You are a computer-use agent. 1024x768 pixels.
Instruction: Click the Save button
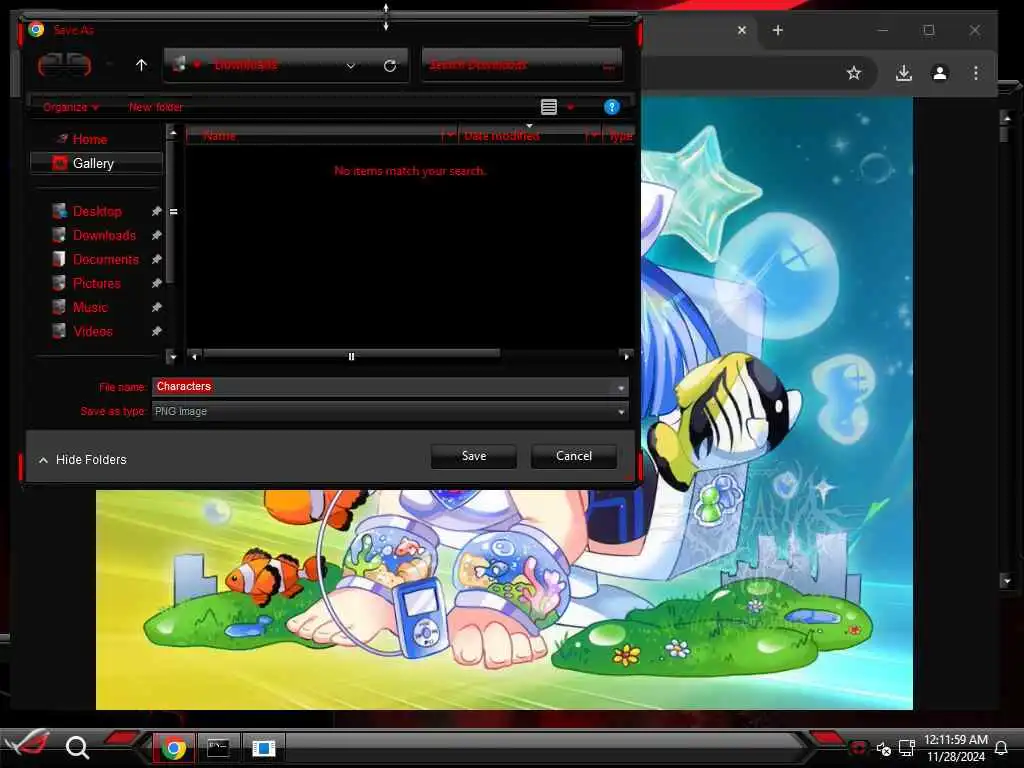(473, 456)
